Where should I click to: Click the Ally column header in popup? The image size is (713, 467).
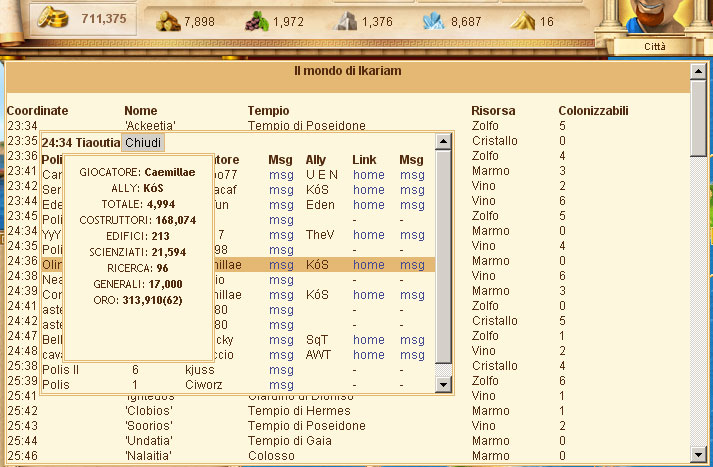[x=316, y=160]
